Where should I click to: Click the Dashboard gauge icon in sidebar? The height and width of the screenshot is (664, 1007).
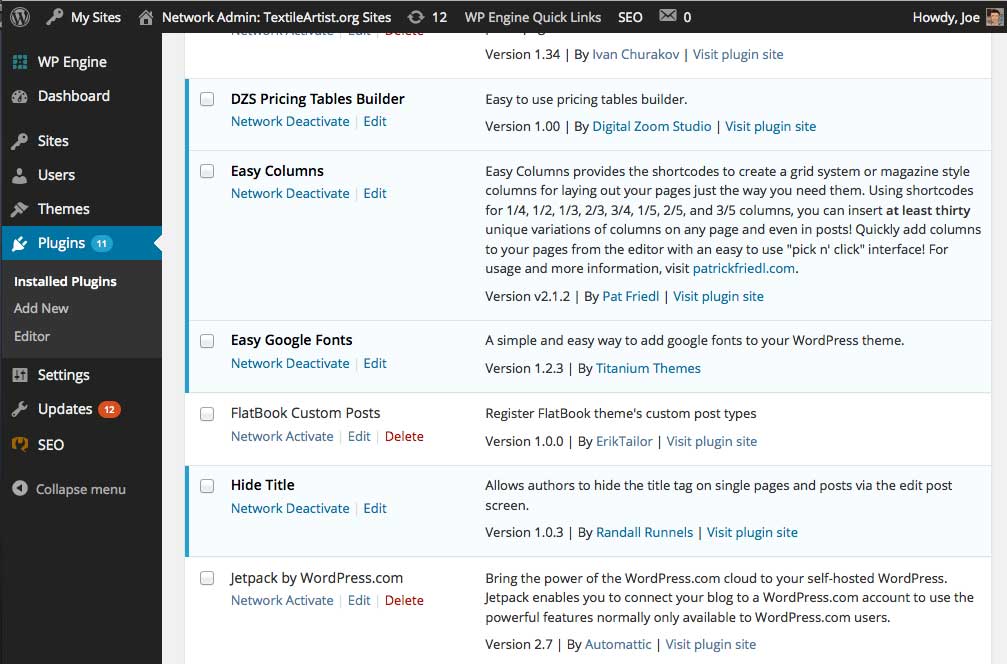coord(20,96)
